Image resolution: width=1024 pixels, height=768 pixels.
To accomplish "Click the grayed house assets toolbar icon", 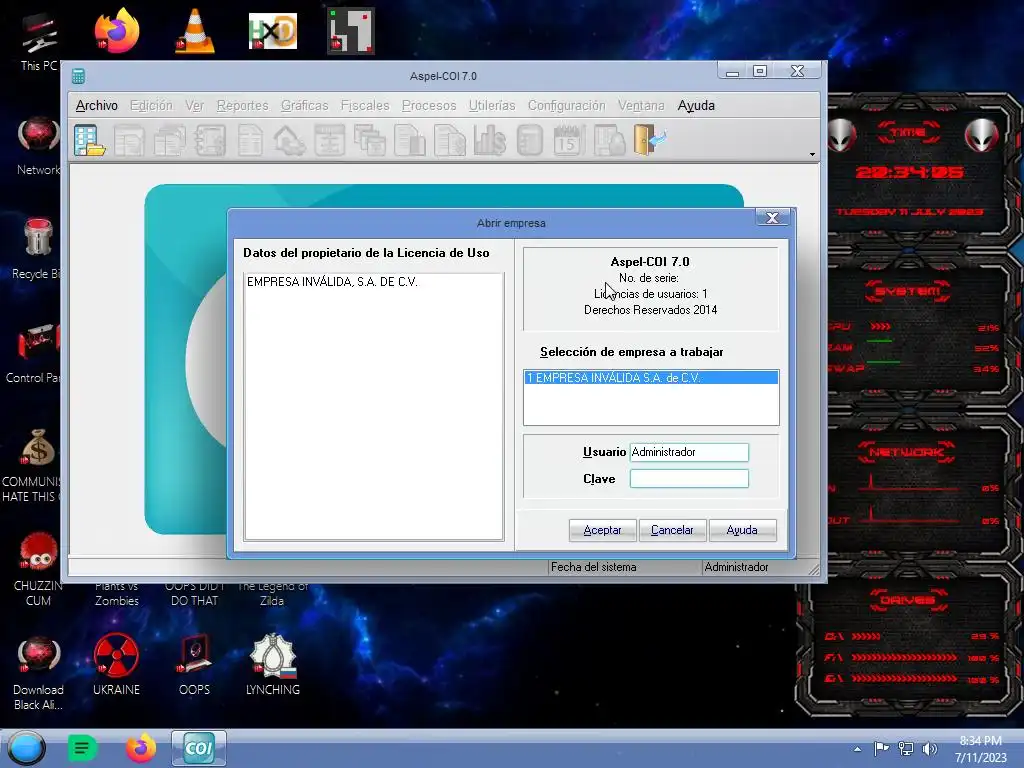I will pos(289,140).
